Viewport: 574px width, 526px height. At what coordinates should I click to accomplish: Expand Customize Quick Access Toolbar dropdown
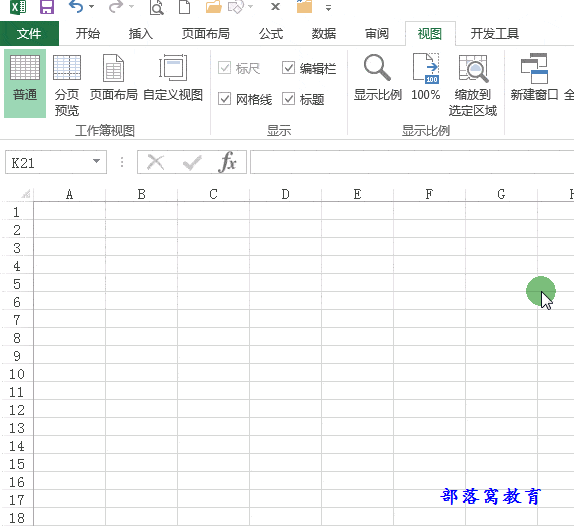tap(328, 8)
